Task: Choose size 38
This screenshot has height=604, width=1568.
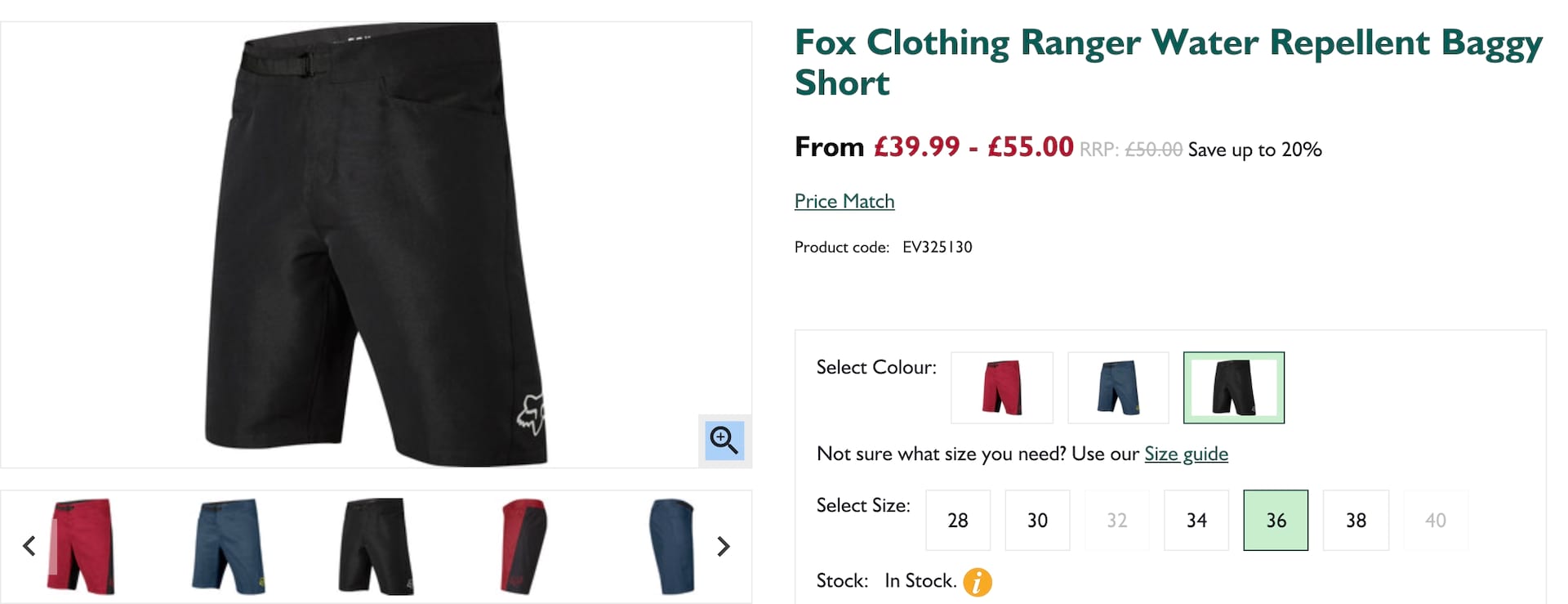Action: pyautogui.click(x=1356, y=521)
